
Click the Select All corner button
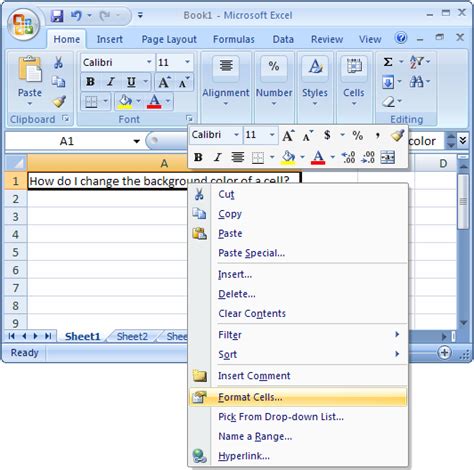pos(15,163)
